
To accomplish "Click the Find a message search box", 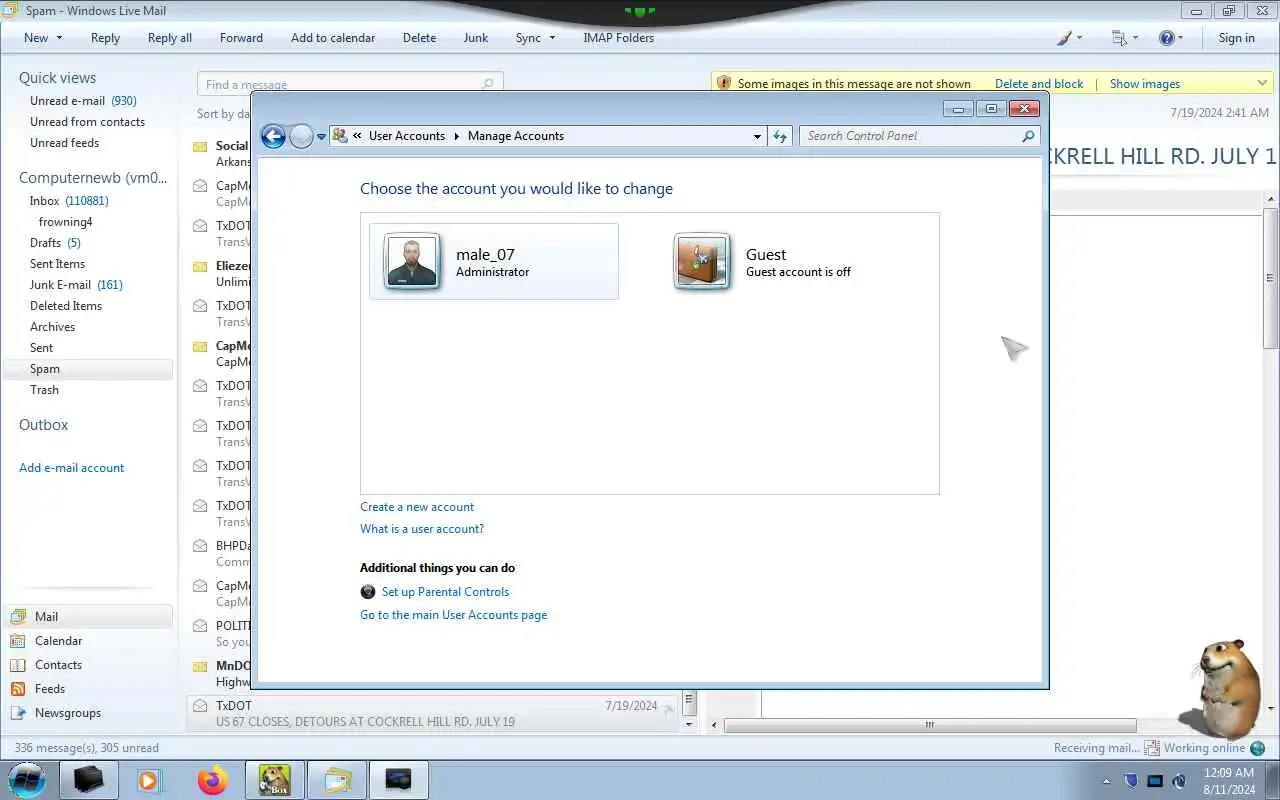I will [350, 85].
